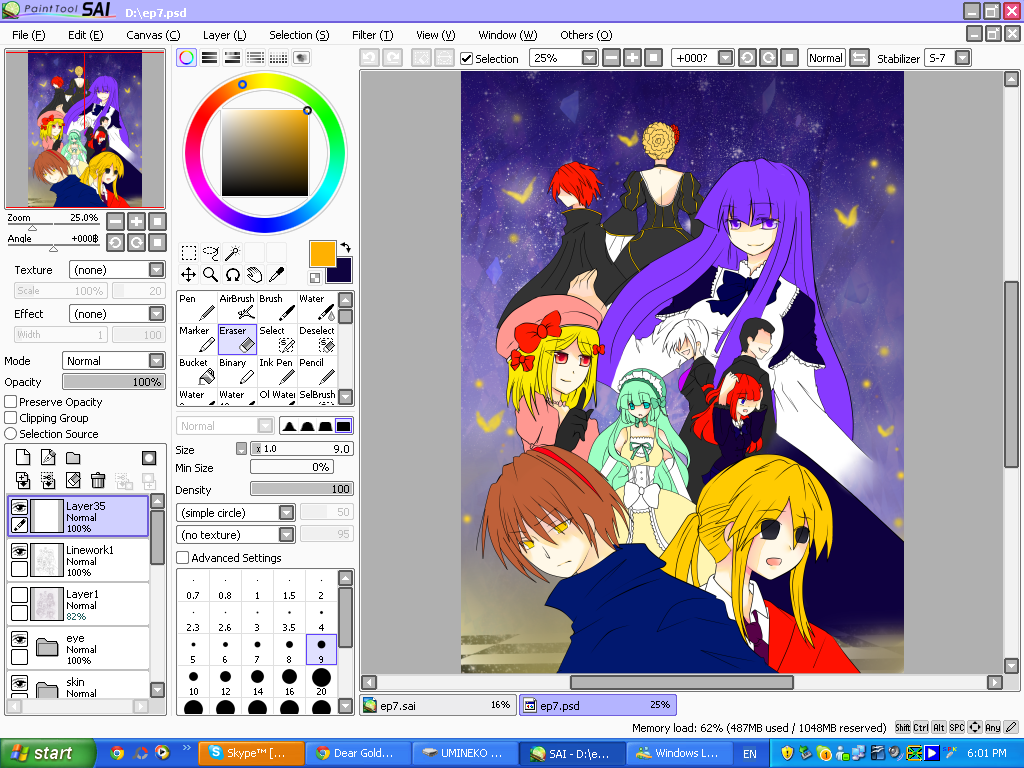Hide the eye folder layer

point(20,639)
